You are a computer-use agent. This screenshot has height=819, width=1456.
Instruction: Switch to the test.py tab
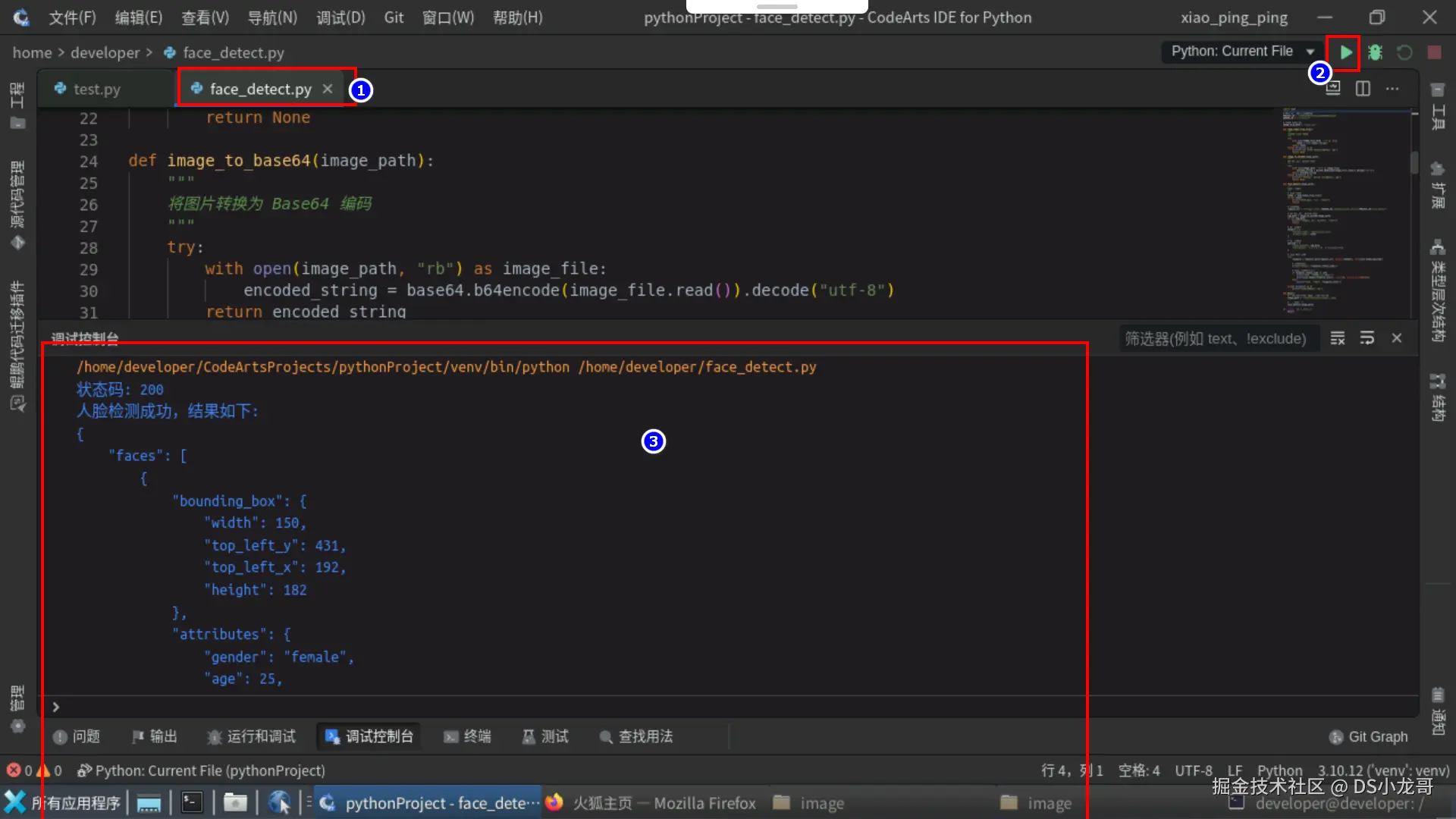tap(96, 89)
